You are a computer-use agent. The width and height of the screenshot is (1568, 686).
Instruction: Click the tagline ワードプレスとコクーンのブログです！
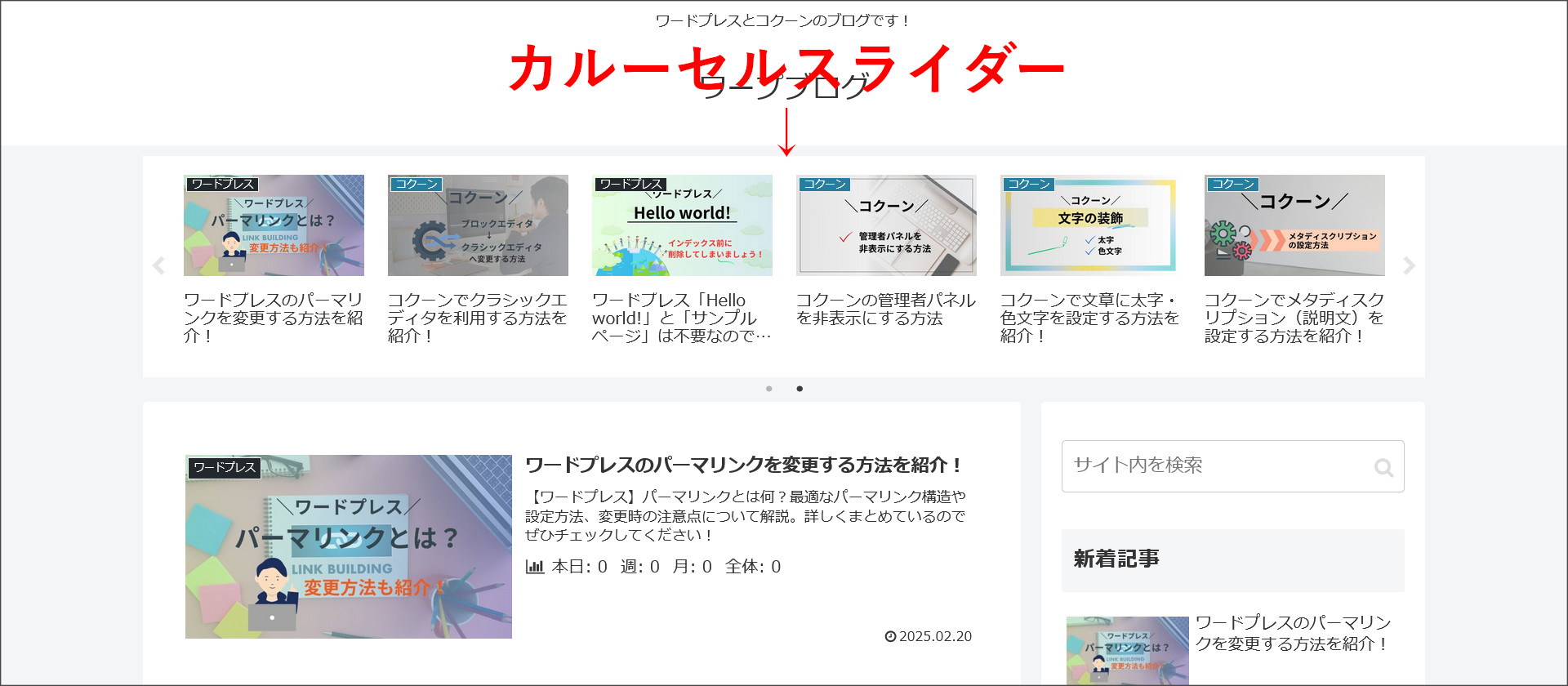pos(784,20)
